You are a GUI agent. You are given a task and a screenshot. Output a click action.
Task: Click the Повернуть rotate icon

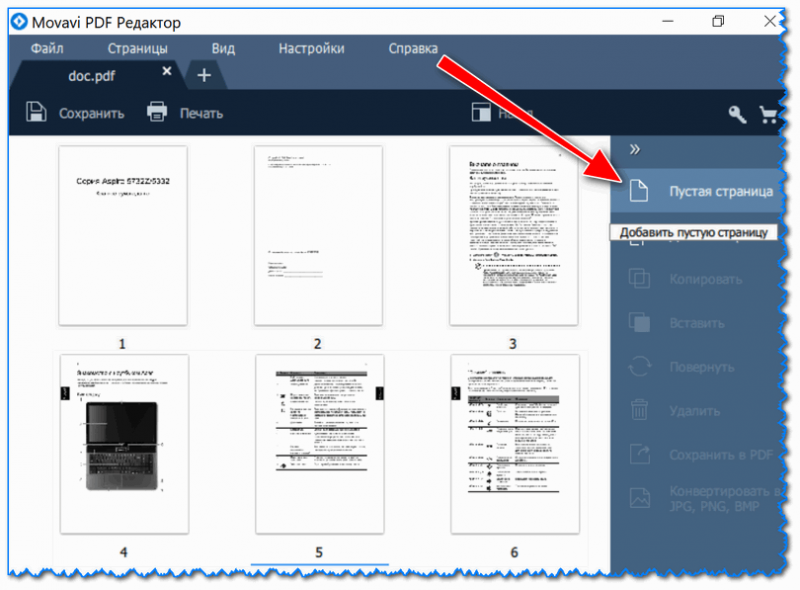point(639,366)
